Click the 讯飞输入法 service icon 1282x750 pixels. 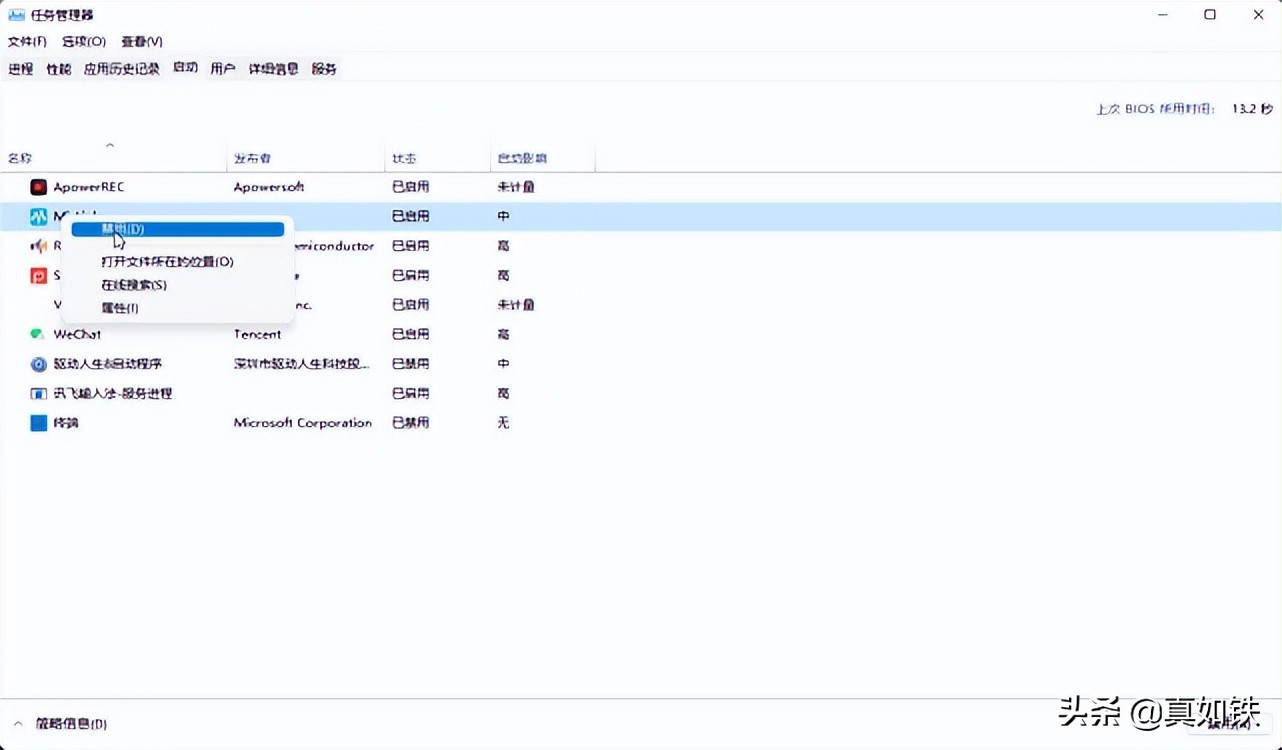pos(39,394)
